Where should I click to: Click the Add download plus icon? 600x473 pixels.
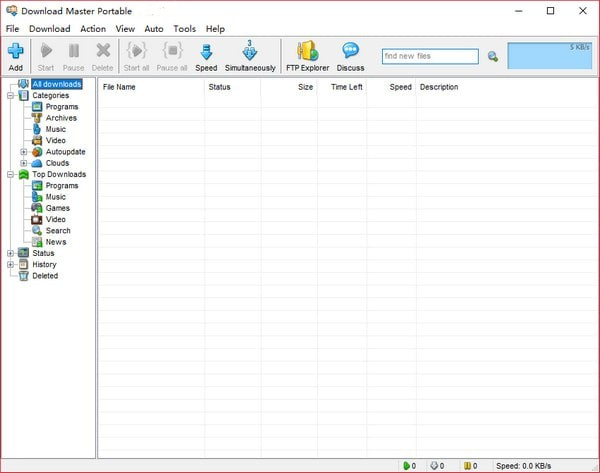16,51
